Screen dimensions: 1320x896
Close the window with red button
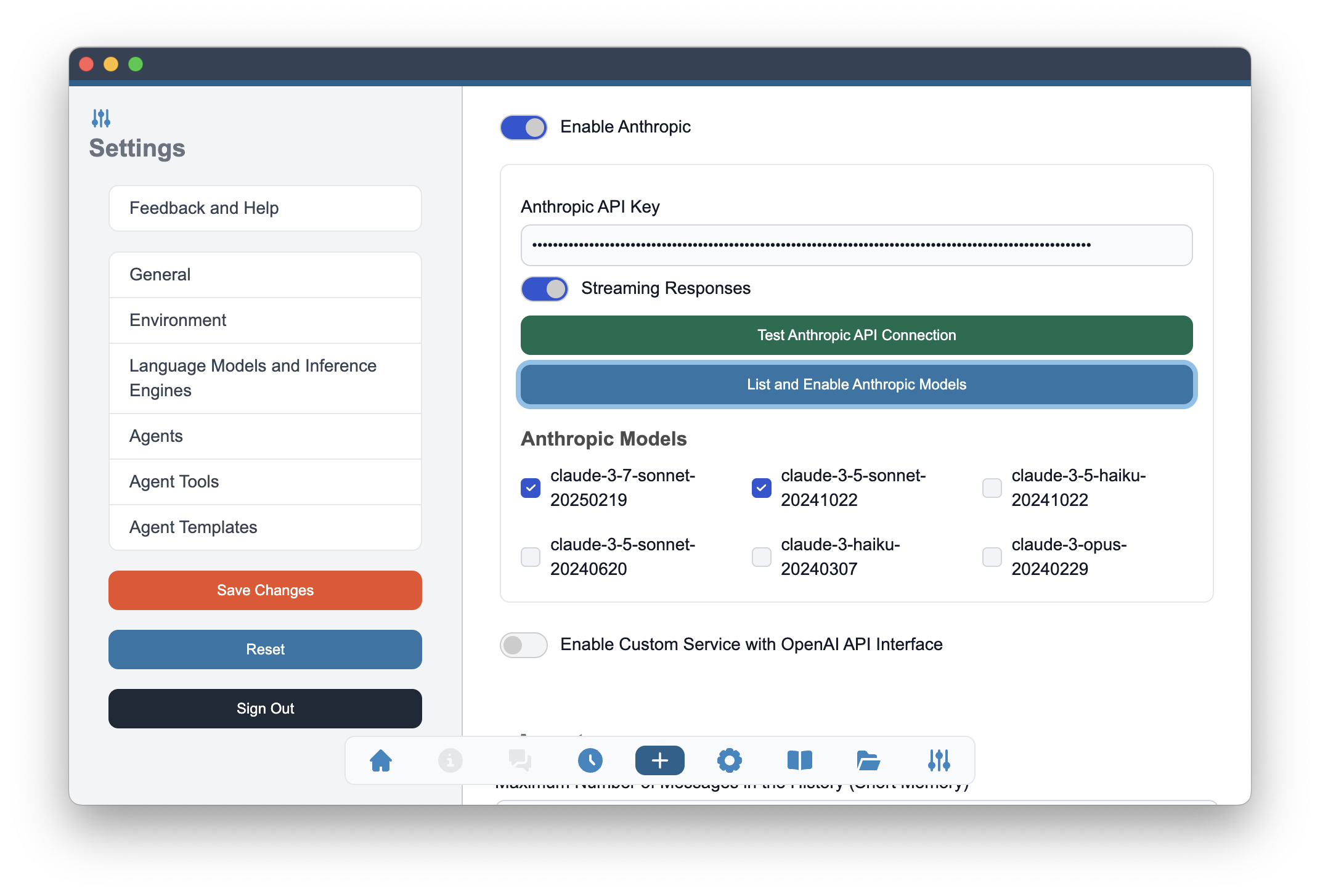[86, 64]
